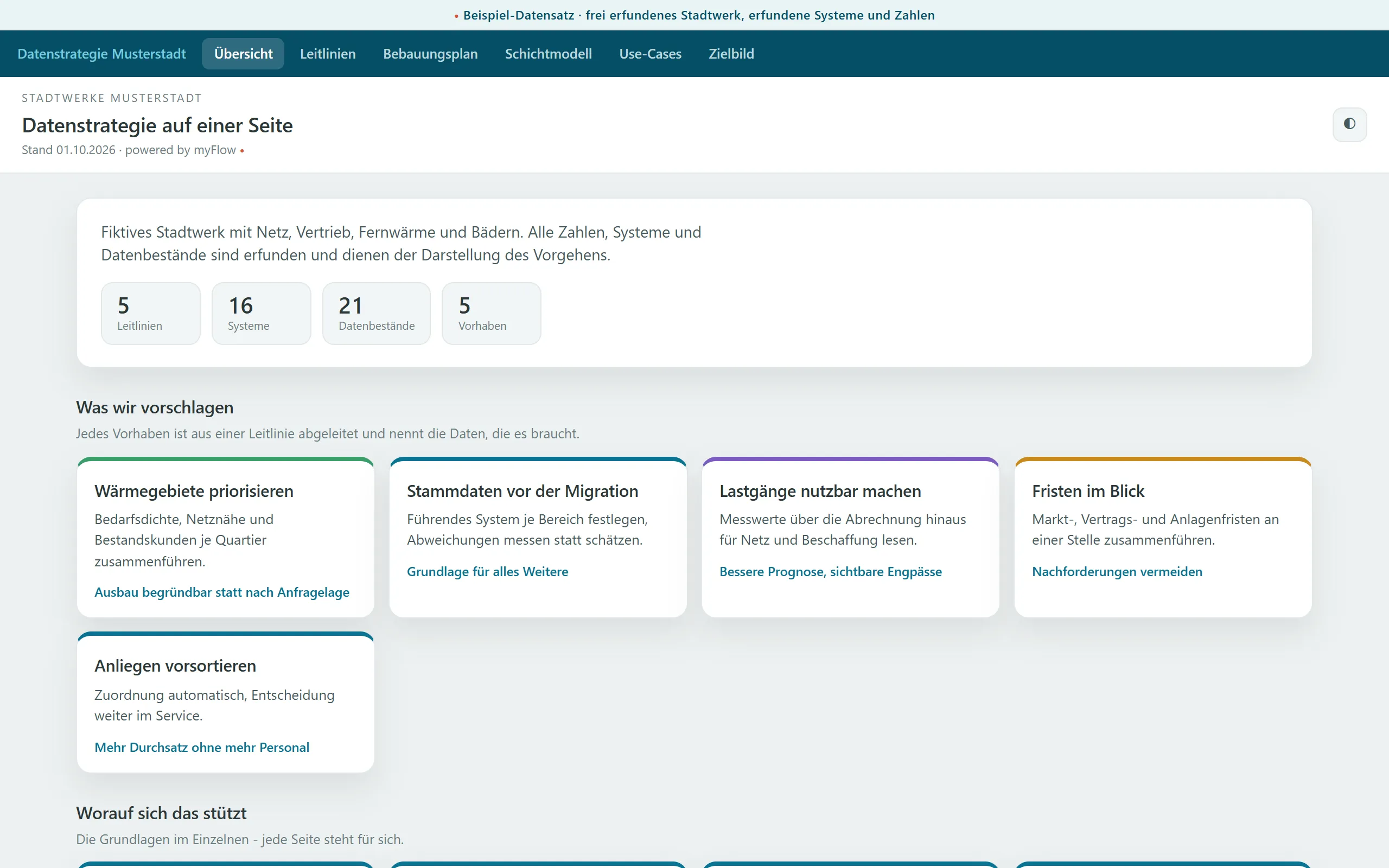
Task: Go to the Bebauungsplan tab
Action: click(430, 54)
